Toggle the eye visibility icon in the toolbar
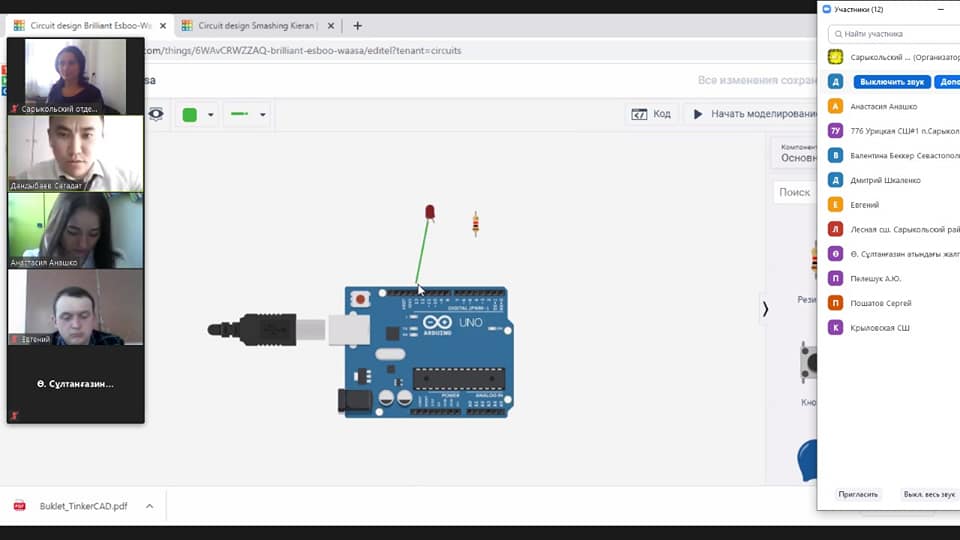Image resolution: width=960 pixels, height=540 pixels. [x=156, y=114]
